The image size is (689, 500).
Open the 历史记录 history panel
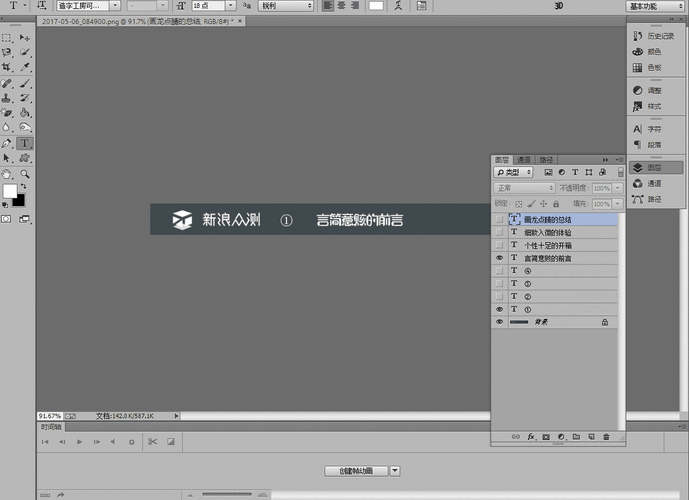pos(656,36)
